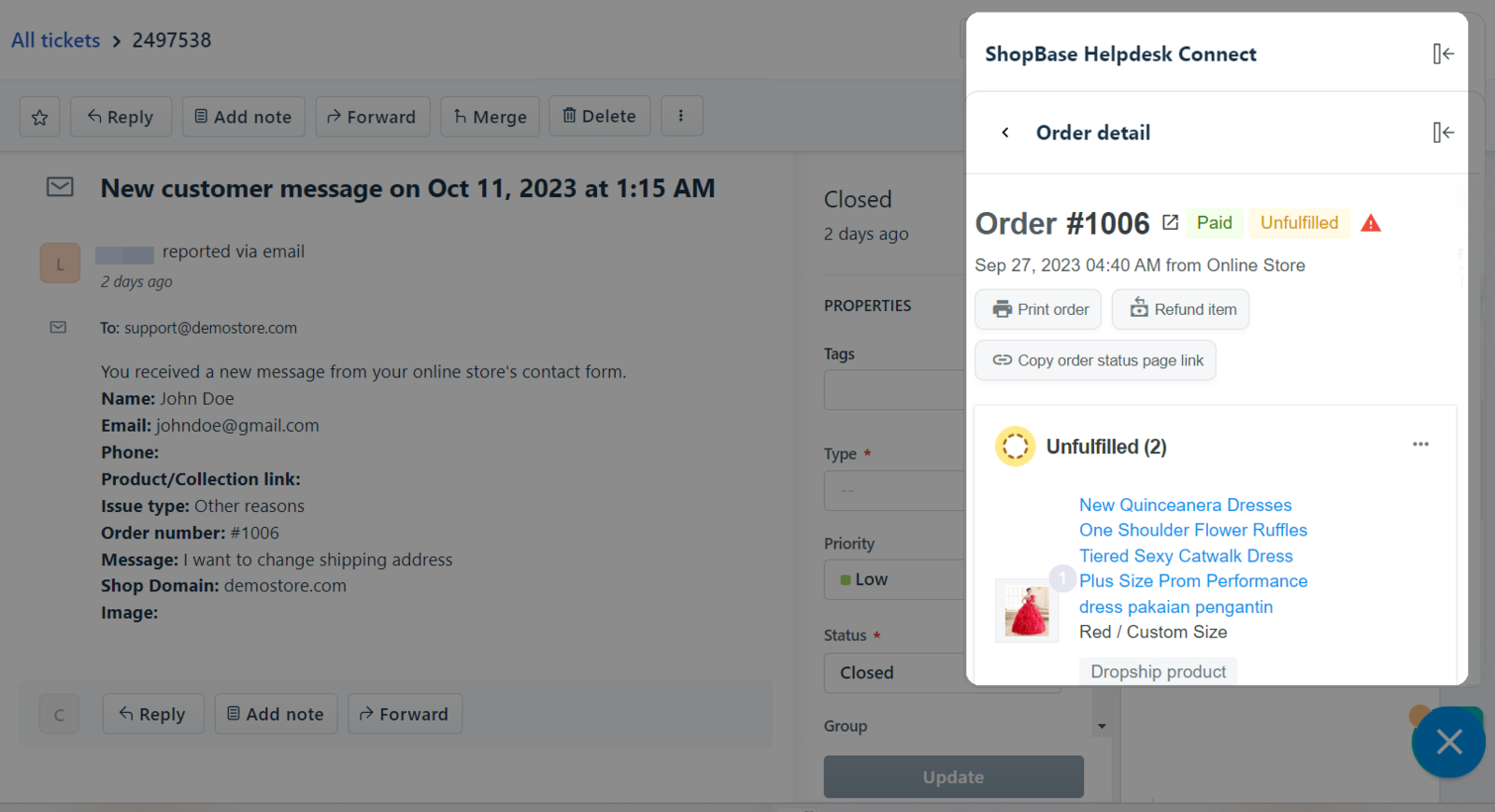Viewport: 1495px width, 812px height.
Task: Click the bottom Forward button
Action: pyautogui.click(x=405, y=714)
